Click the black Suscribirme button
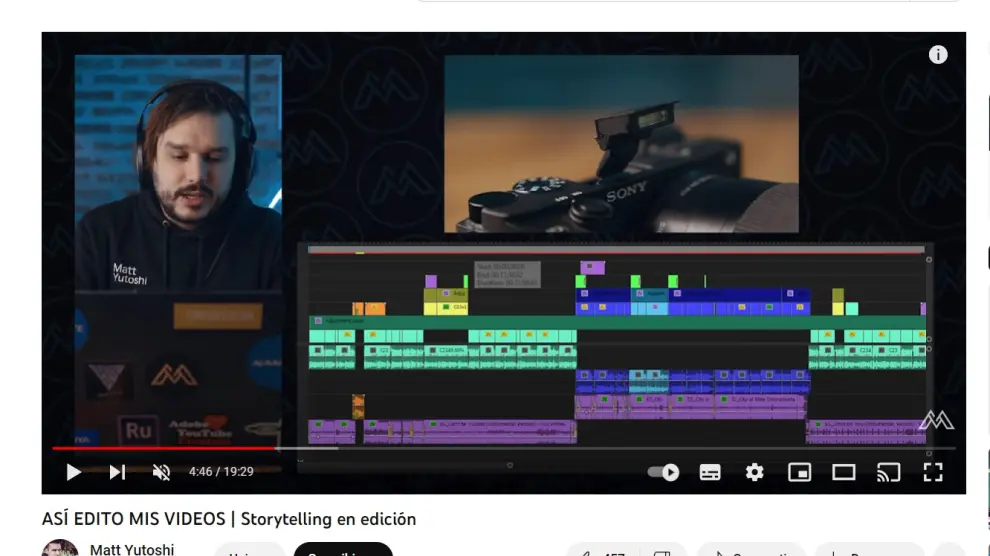The height and width of the screenshot is (556, 990). [343, 550]
